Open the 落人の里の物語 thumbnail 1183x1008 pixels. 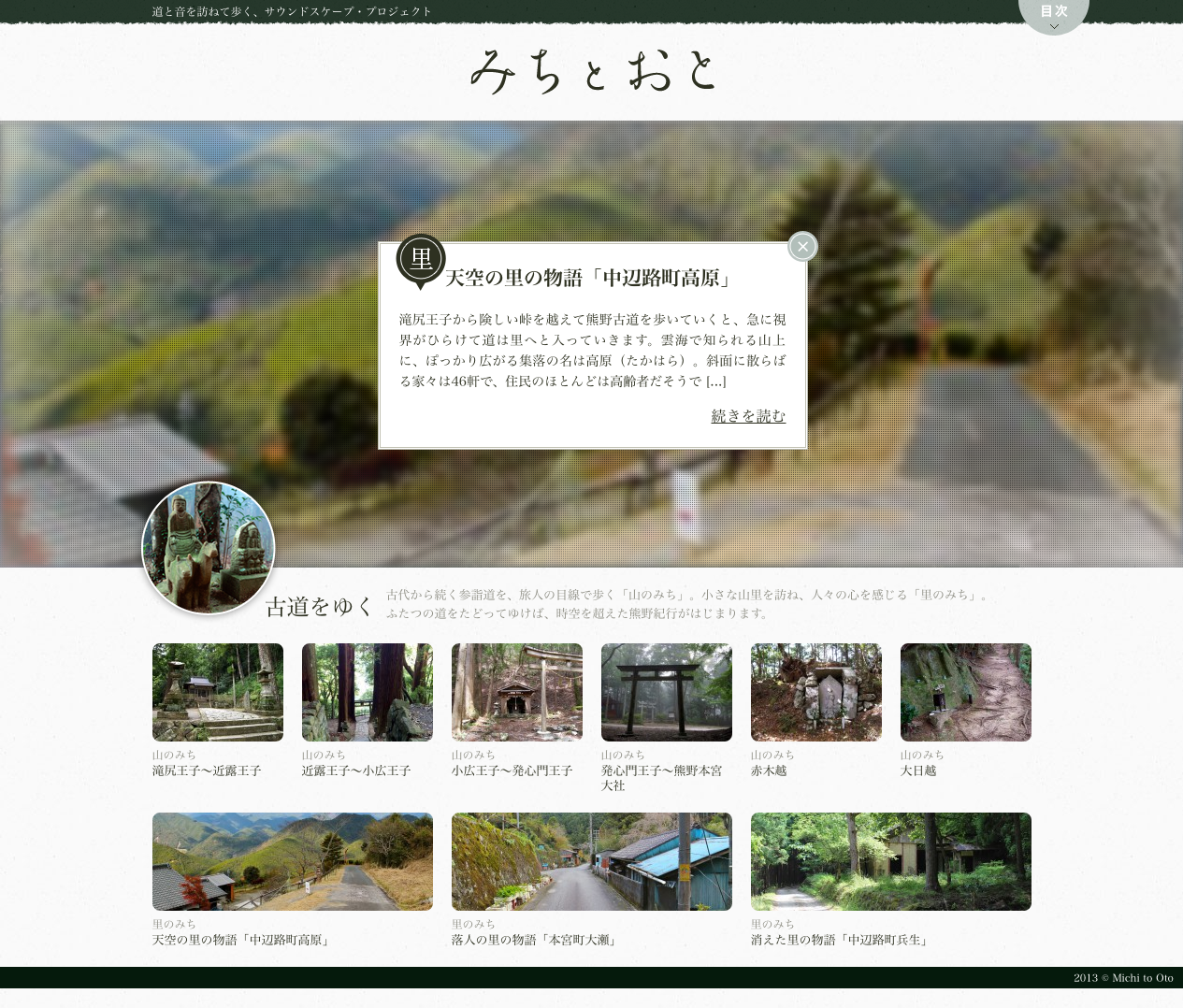[592, 861]
